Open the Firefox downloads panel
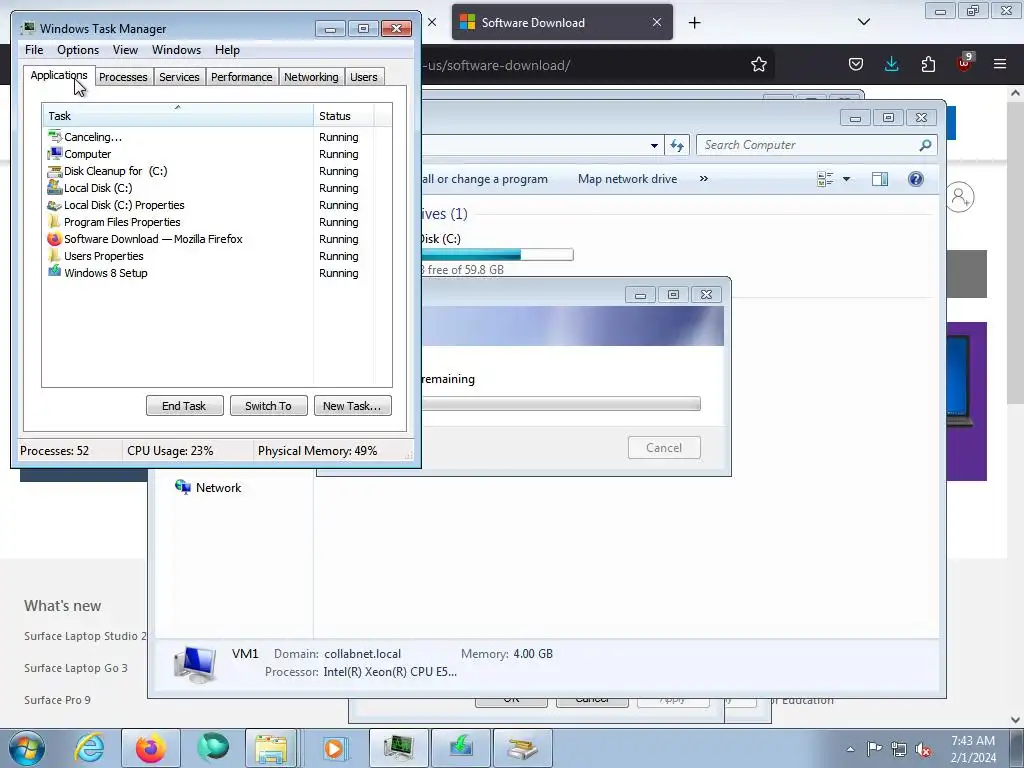 [x=891, y=64]
